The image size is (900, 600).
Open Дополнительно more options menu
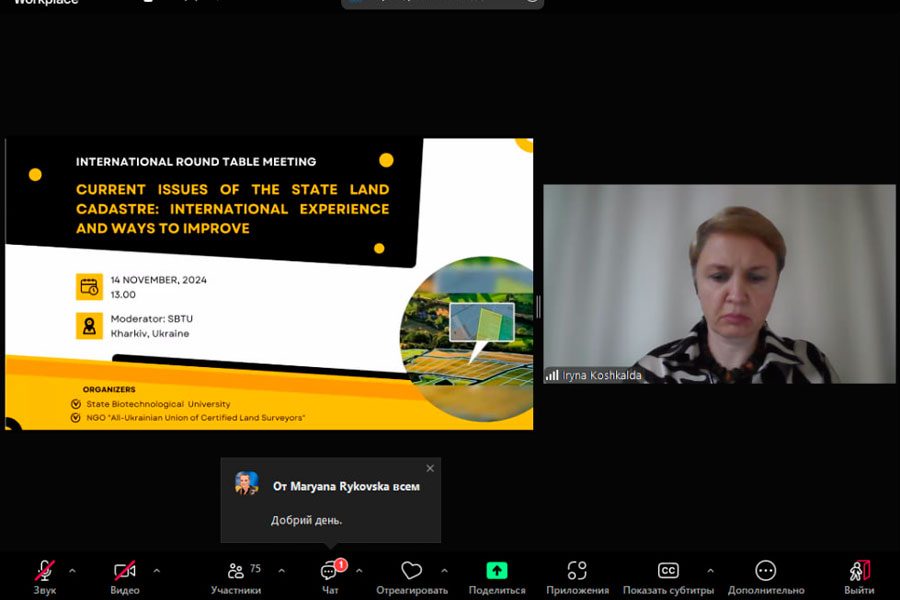coord(766,576)
